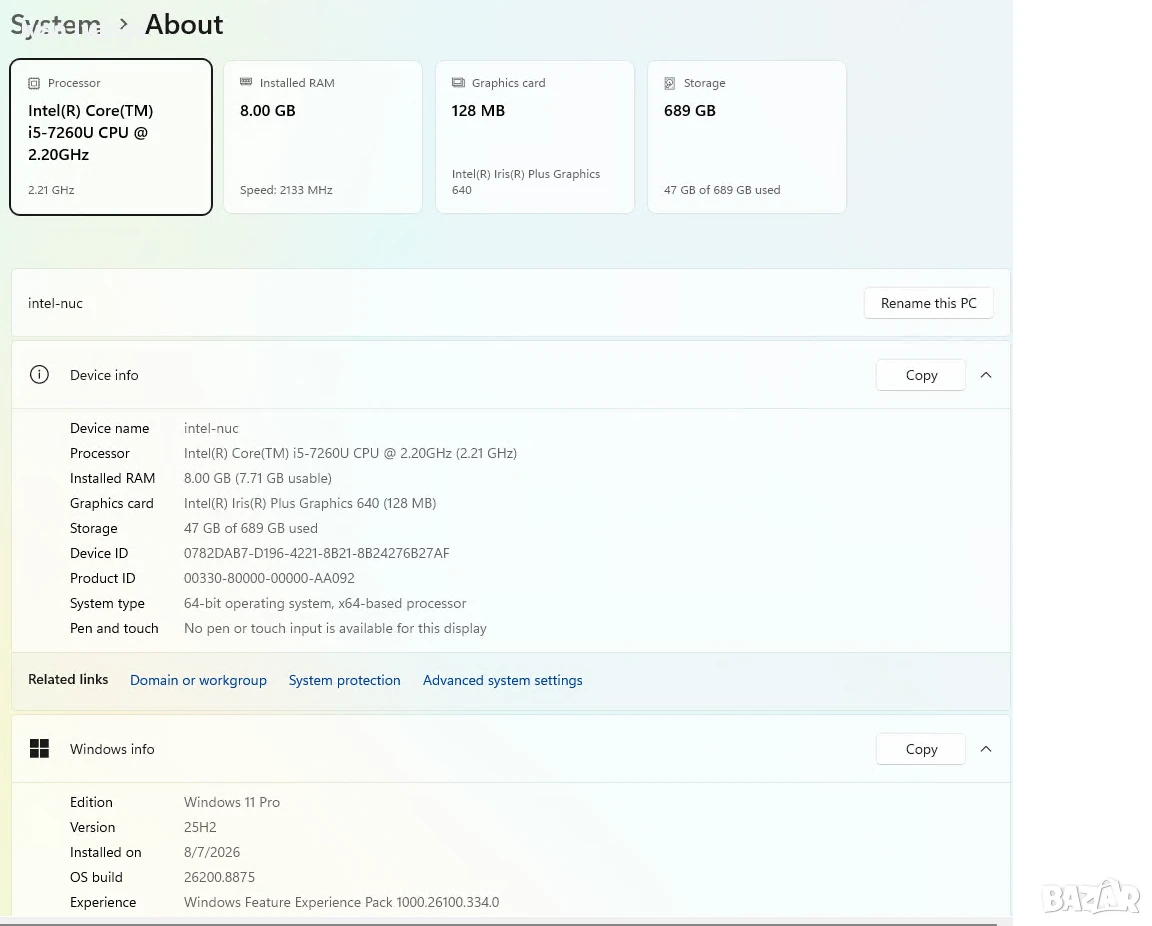Click the 8.00 GB (7.71 GB usable) value
The image size is (1152, 926).
(258, 478)
